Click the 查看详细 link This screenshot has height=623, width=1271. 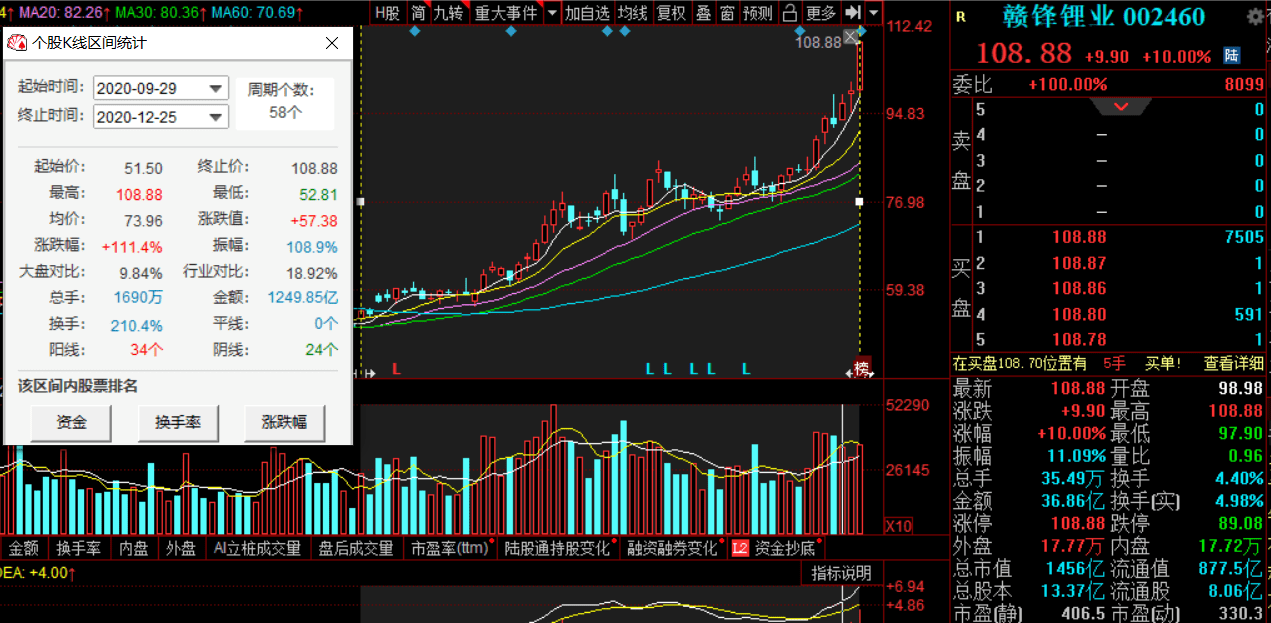(x=1233, y=364)
